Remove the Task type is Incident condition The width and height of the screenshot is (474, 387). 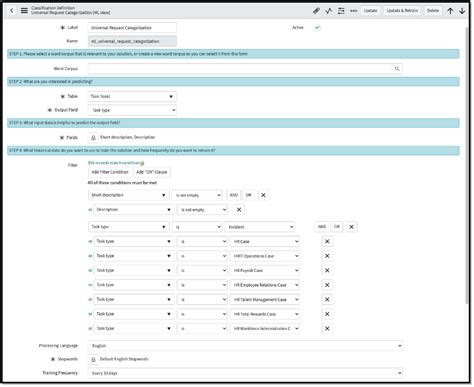tap(351, 227)
